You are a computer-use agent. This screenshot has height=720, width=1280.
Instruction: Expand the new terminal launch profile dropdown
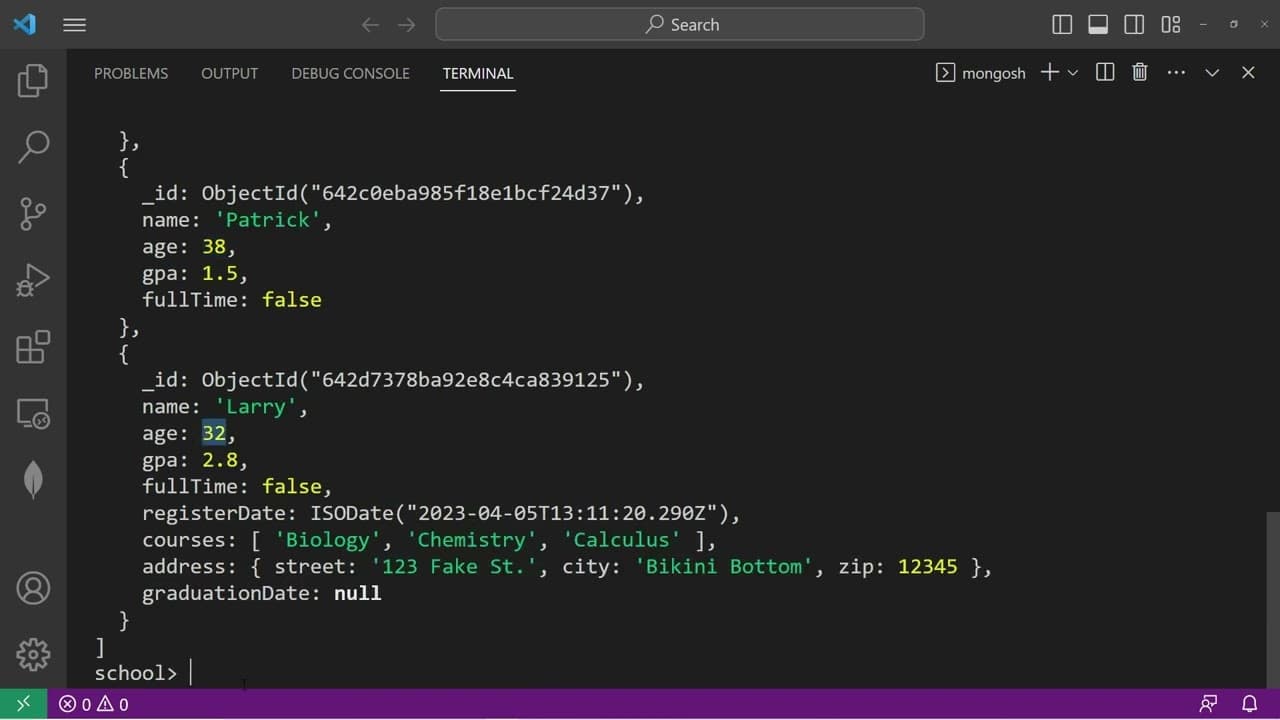[x=1073, y=72]
